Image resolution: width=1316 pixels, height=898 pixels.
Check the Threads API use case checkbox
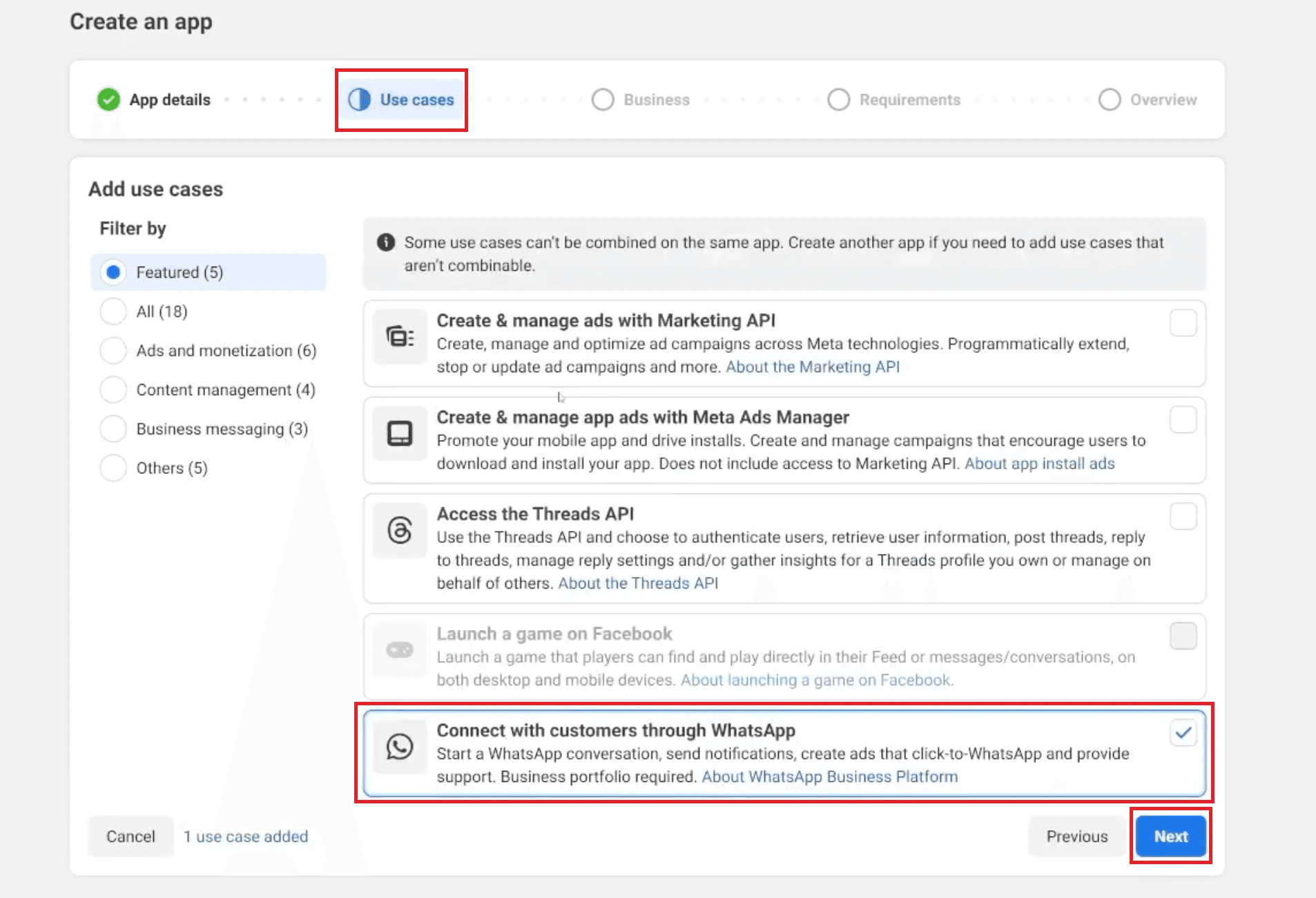tap(1183, 516)
